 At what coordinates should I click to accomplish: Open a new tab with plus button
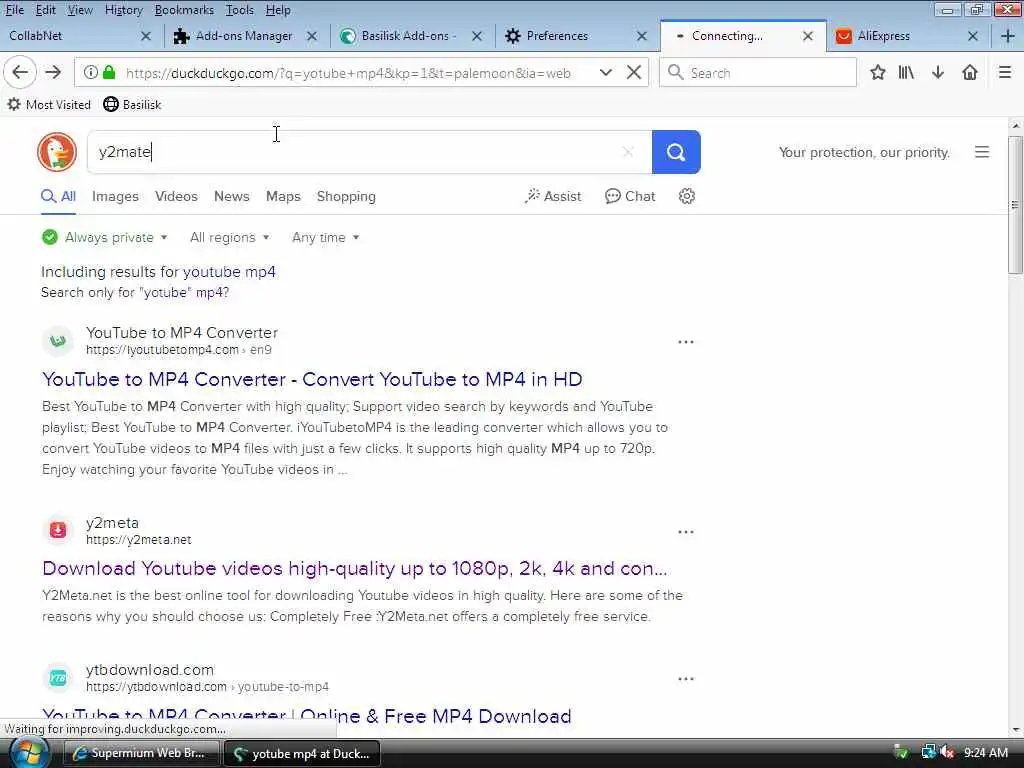click(1008, 36)
